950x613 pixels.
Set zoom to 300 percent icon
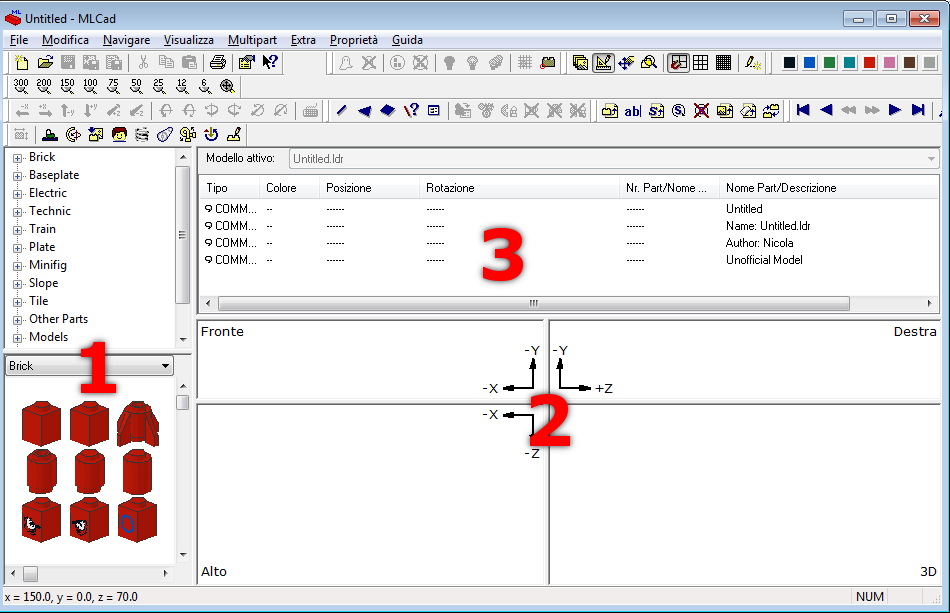(21, 86)
